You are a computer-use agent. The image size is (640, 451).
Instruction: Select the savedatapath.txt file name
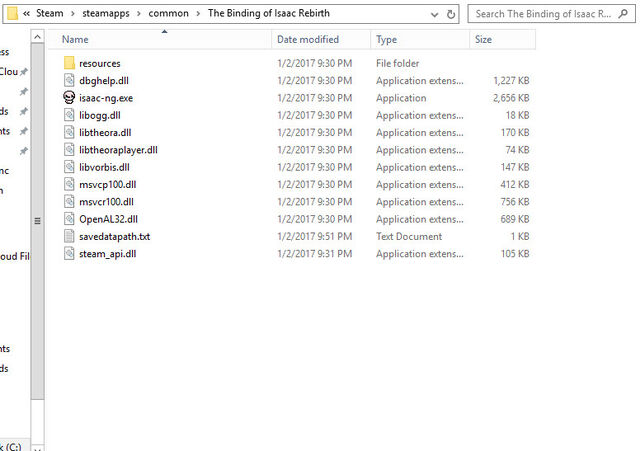114,236
